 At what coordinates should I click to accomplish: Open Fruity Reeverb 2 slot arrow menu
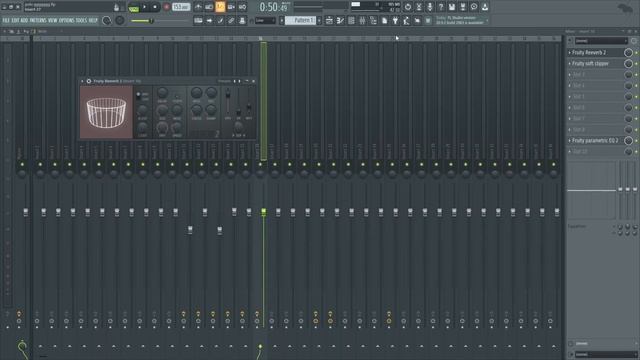click(x=570, y=53)
